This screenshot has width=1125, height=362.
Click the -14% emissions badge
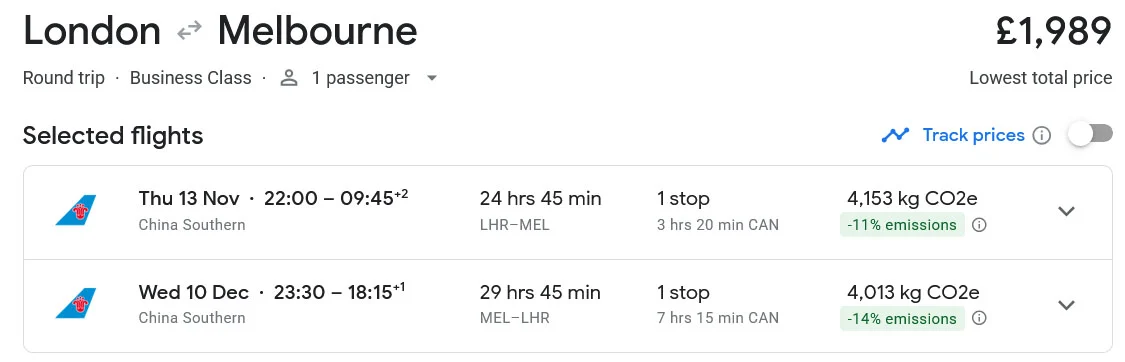902,318
